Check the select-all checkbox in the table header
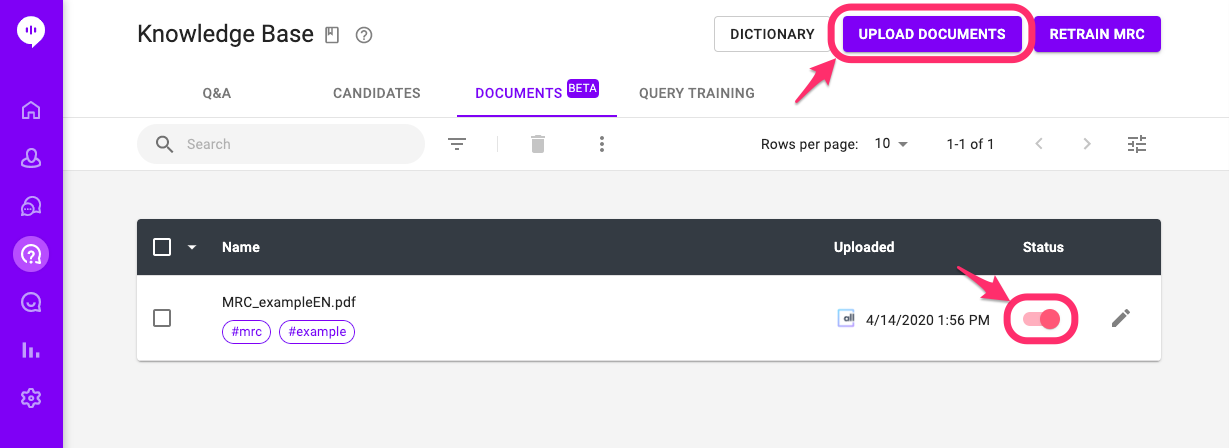The width and height of the screenshot is (1229, 448). pos(162,247)
